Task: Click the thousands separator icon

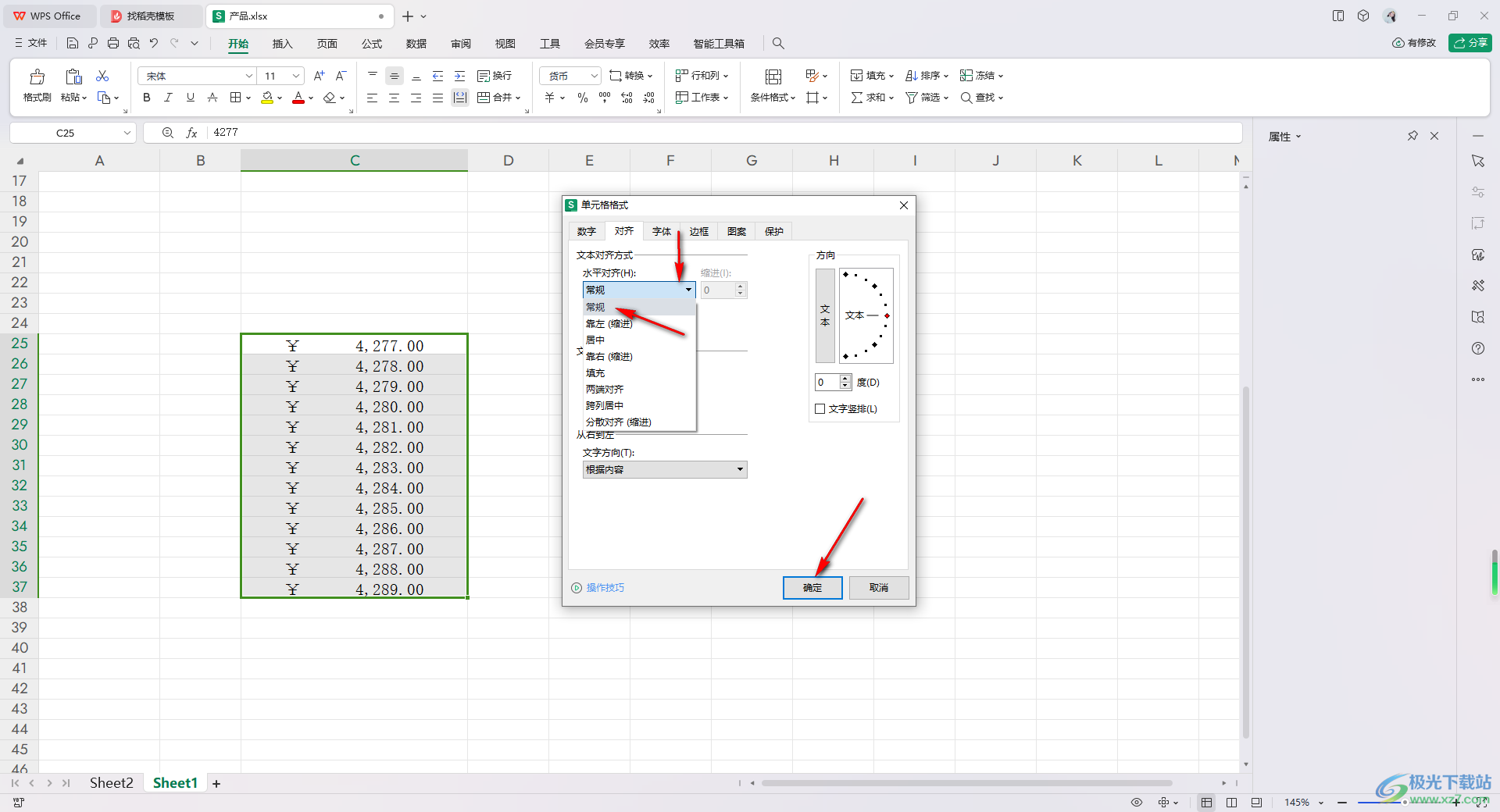Action: pyautogui.click(x=605, y=98)
